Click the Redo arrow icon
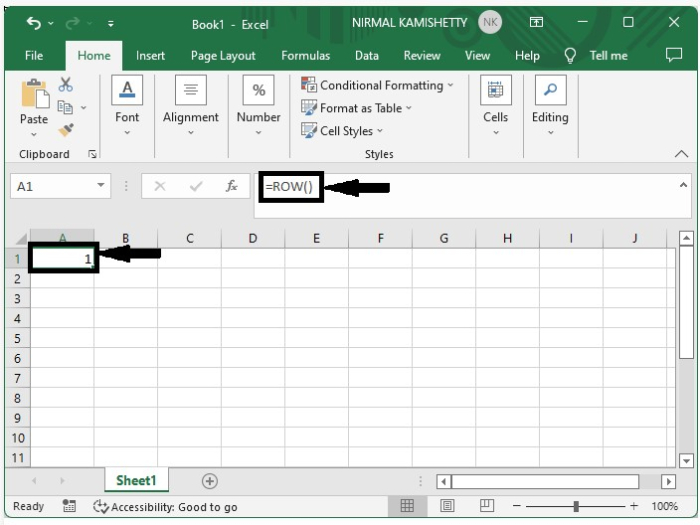This screenshot has width=700, height=525. pos(72,23)
